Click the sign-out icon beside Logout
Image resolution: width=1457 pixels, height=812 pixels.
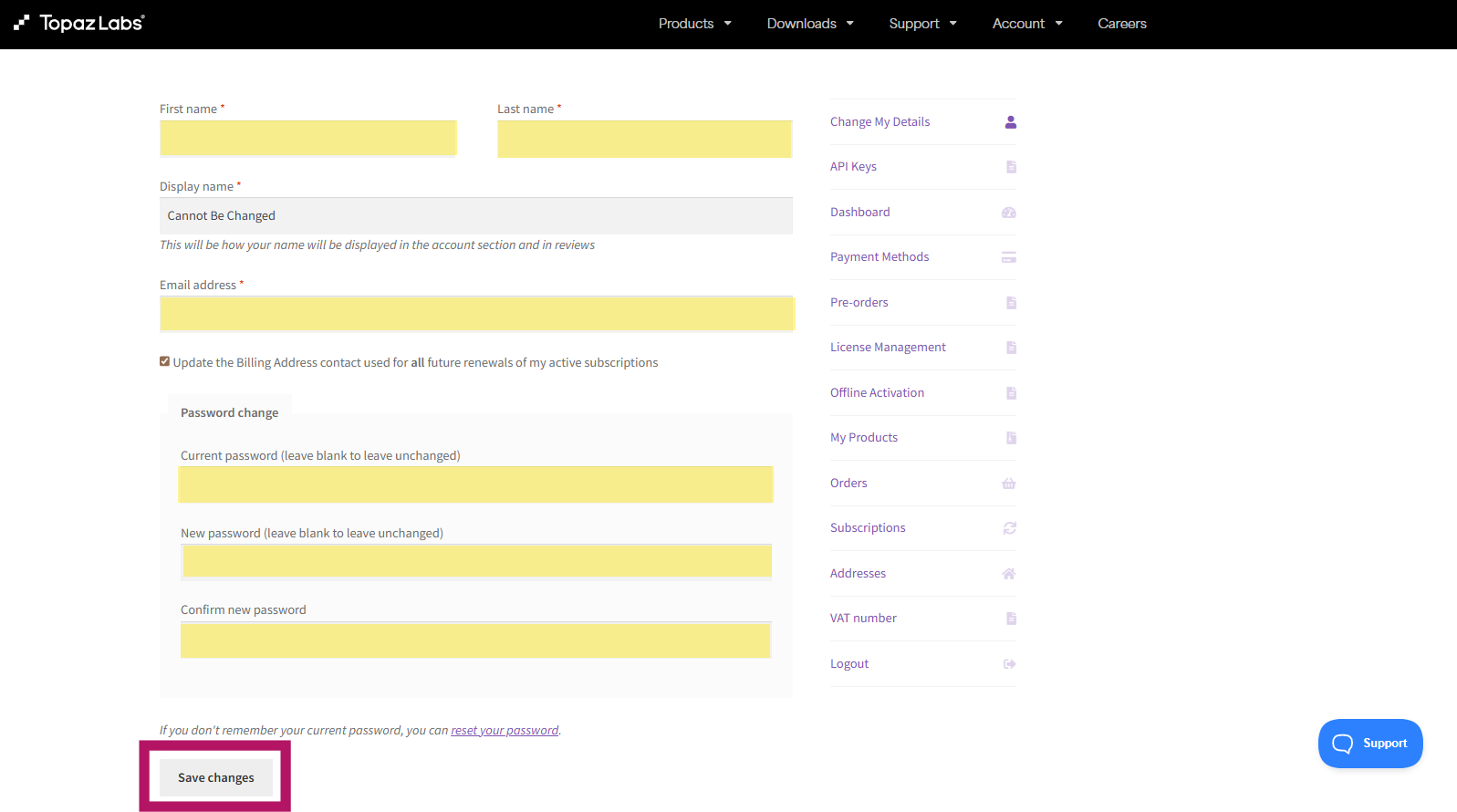1010,664
